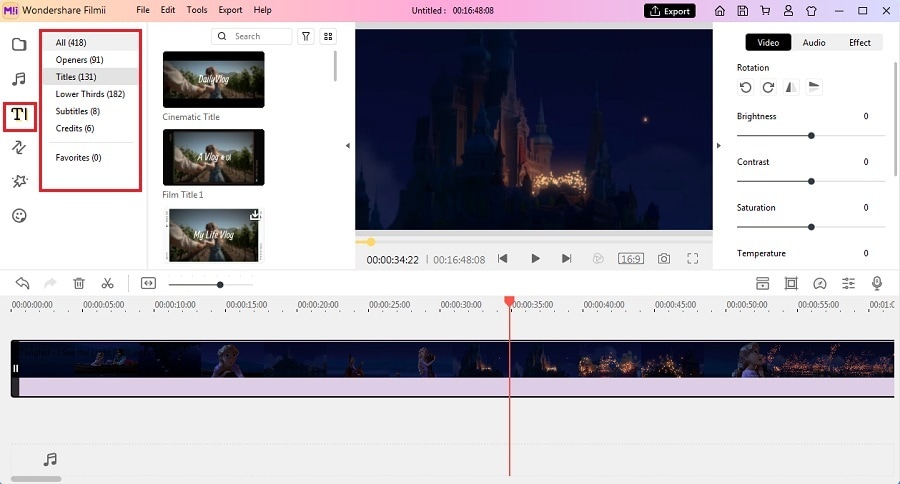The image size is (900, 484).
Task: Click the filter funnel icon
Action: click(x=306, y=36)
